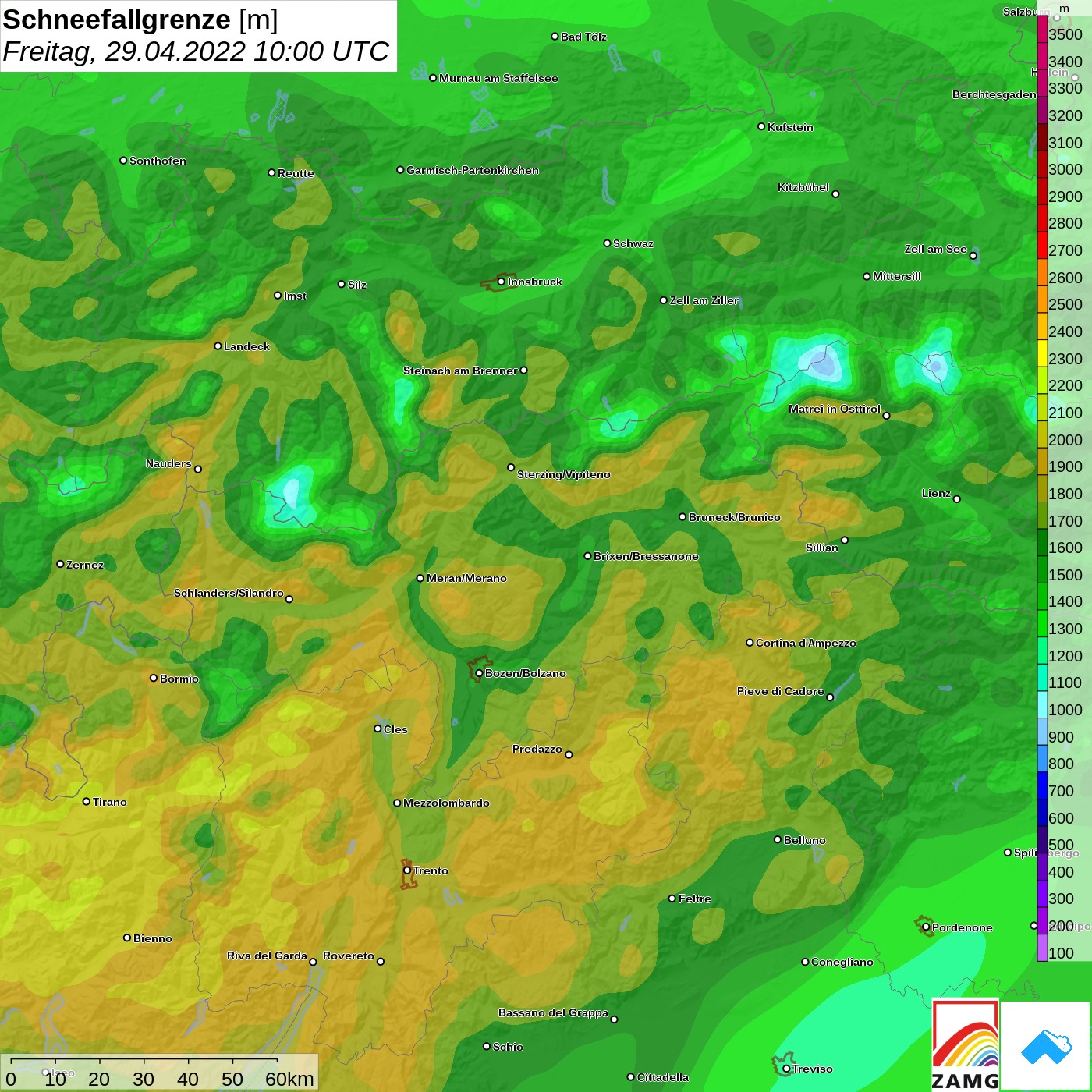
Task: Click the Kitzbühel marker dot
Action: 835,193
